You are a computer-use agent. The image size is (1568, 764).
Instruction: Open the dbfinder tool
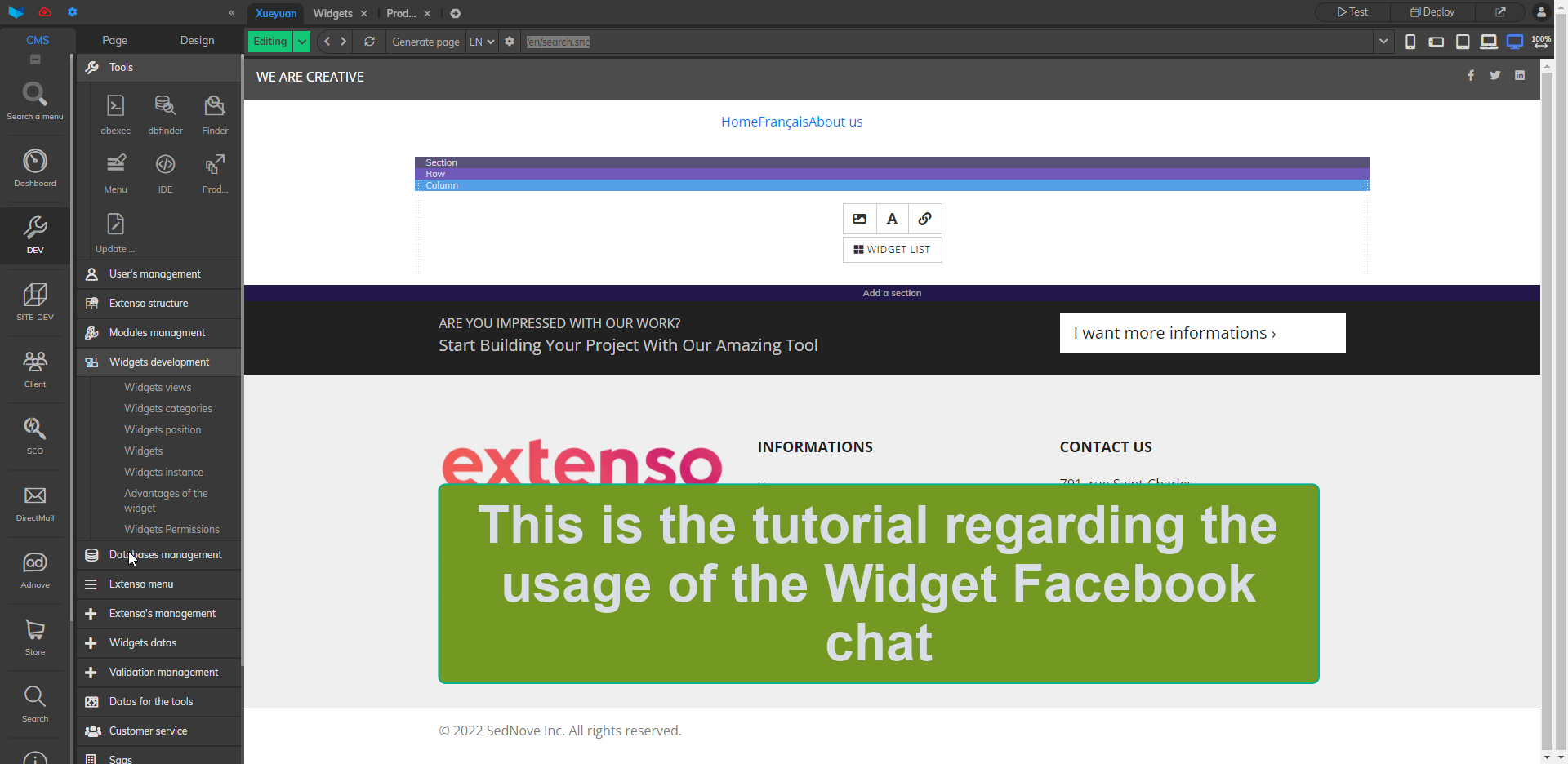(x=165, y=114)
